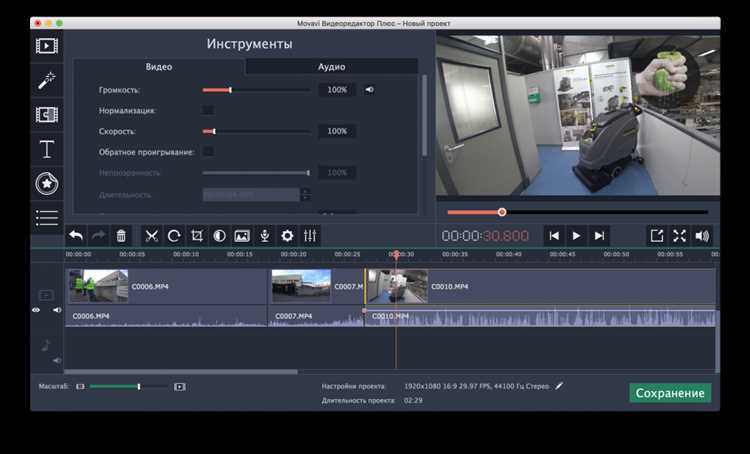This screenshot has height=454, width=750.
Task: Click the 00:00:30.800 timecode display
Action: pos(485,236)
